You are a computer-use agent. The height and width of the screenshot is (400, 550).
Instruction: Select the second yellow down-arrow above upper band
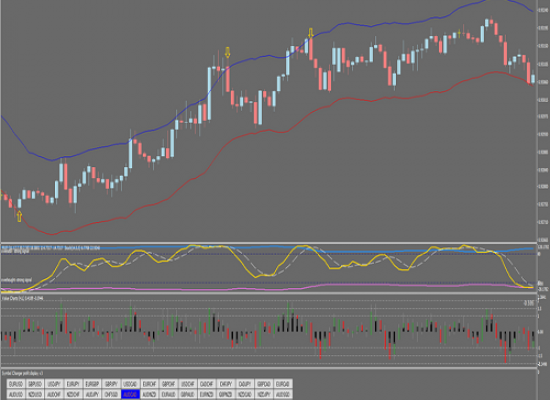pyautogui.click(x=311, y=34)
